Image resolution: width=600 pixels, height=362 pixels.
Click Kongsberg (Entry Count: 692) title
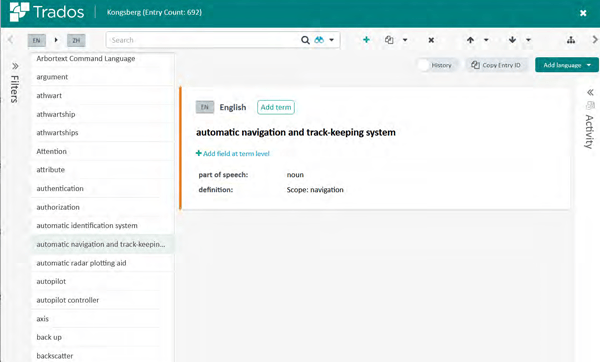click(x=154, y=12)
